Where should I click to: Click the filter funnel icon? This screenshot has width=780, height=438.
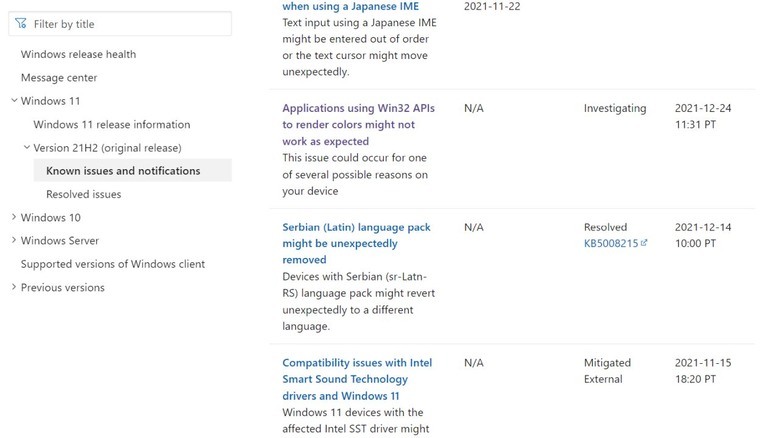[x=20, y=23]
